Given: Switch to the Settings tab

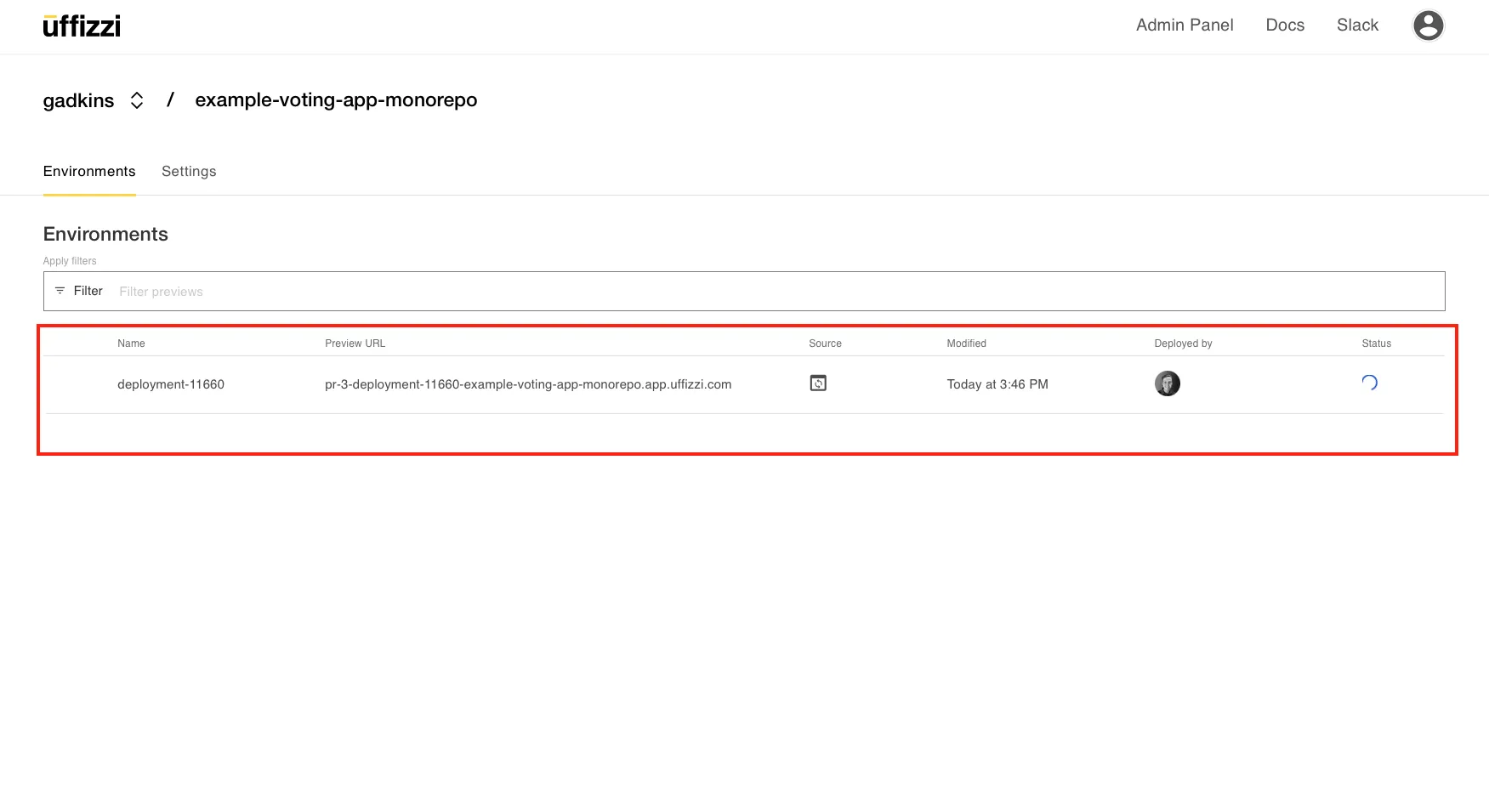Looking at the screenshot, I should click(189, 171).
